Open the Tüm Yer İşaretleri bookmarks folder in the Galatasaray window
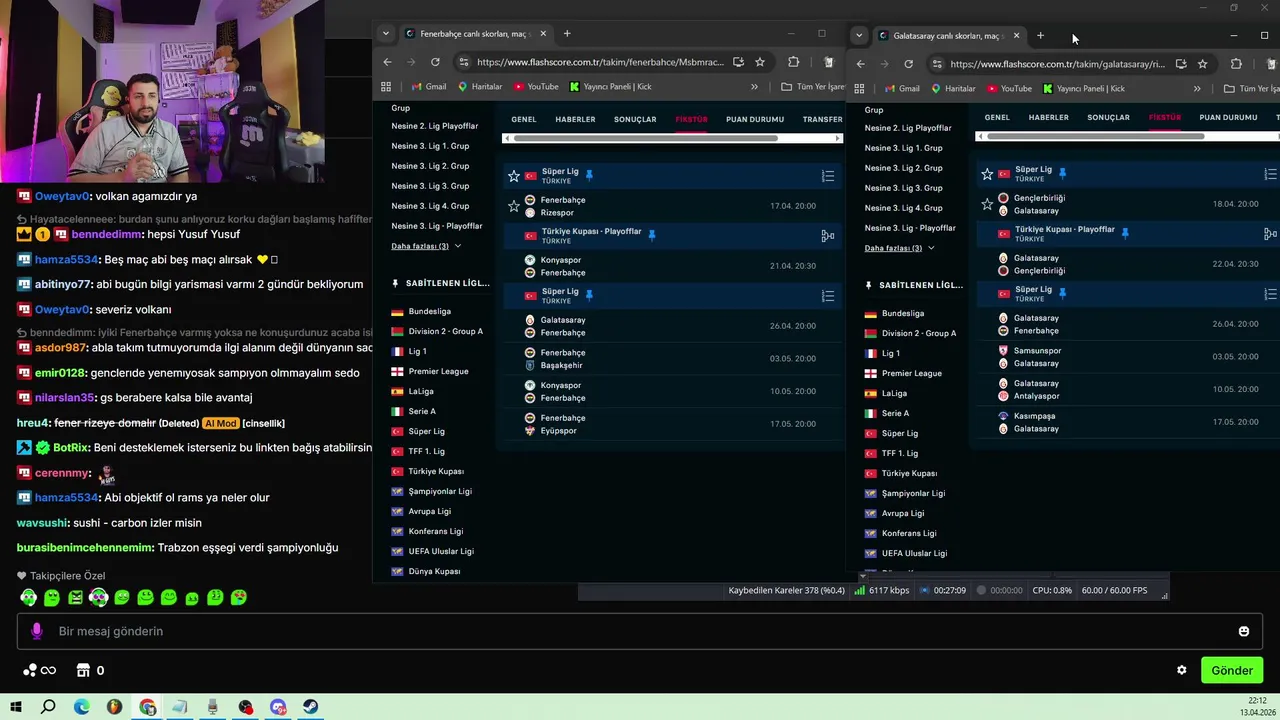 click(x=1251, y=89)
